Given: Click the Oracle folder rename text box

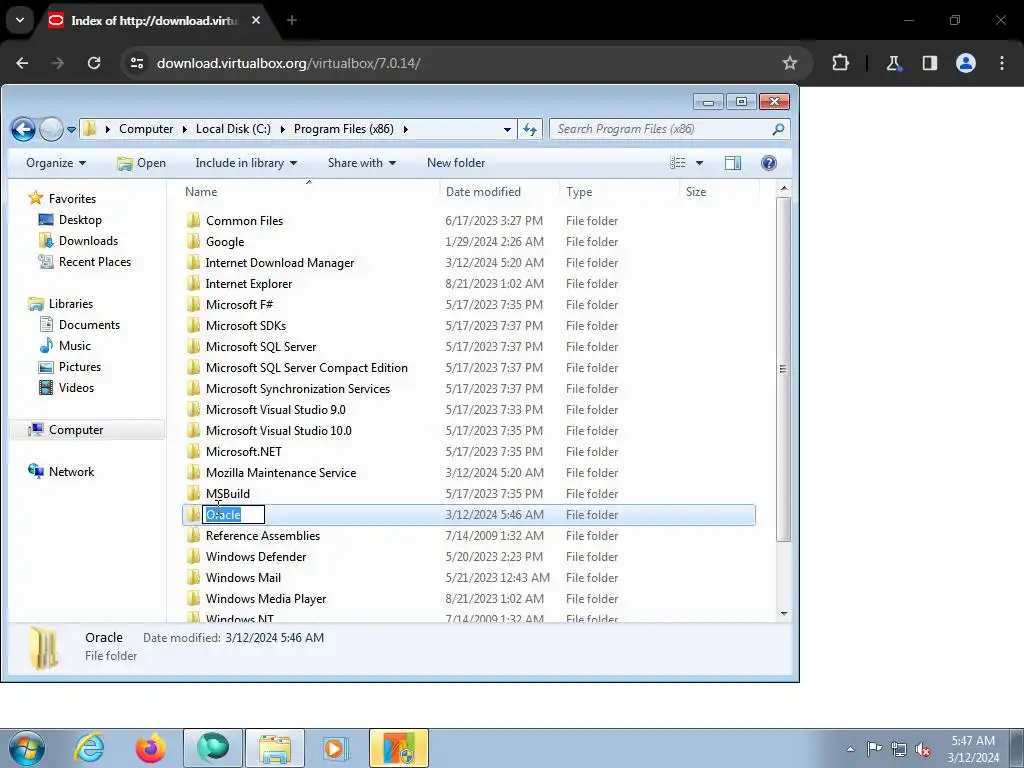Looking at the screenshot, I should [x=233, y=515].
